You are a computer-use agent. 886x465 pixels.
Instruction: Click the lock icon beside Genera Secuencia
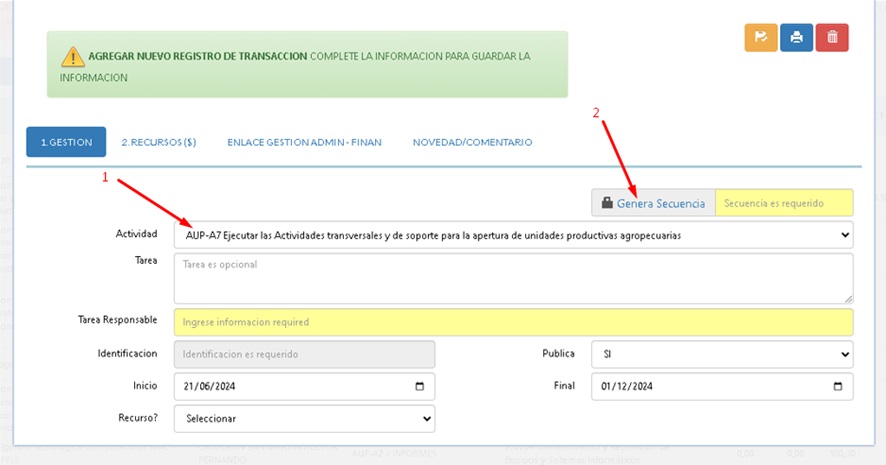pyautogui.click(x=607, y=203)
